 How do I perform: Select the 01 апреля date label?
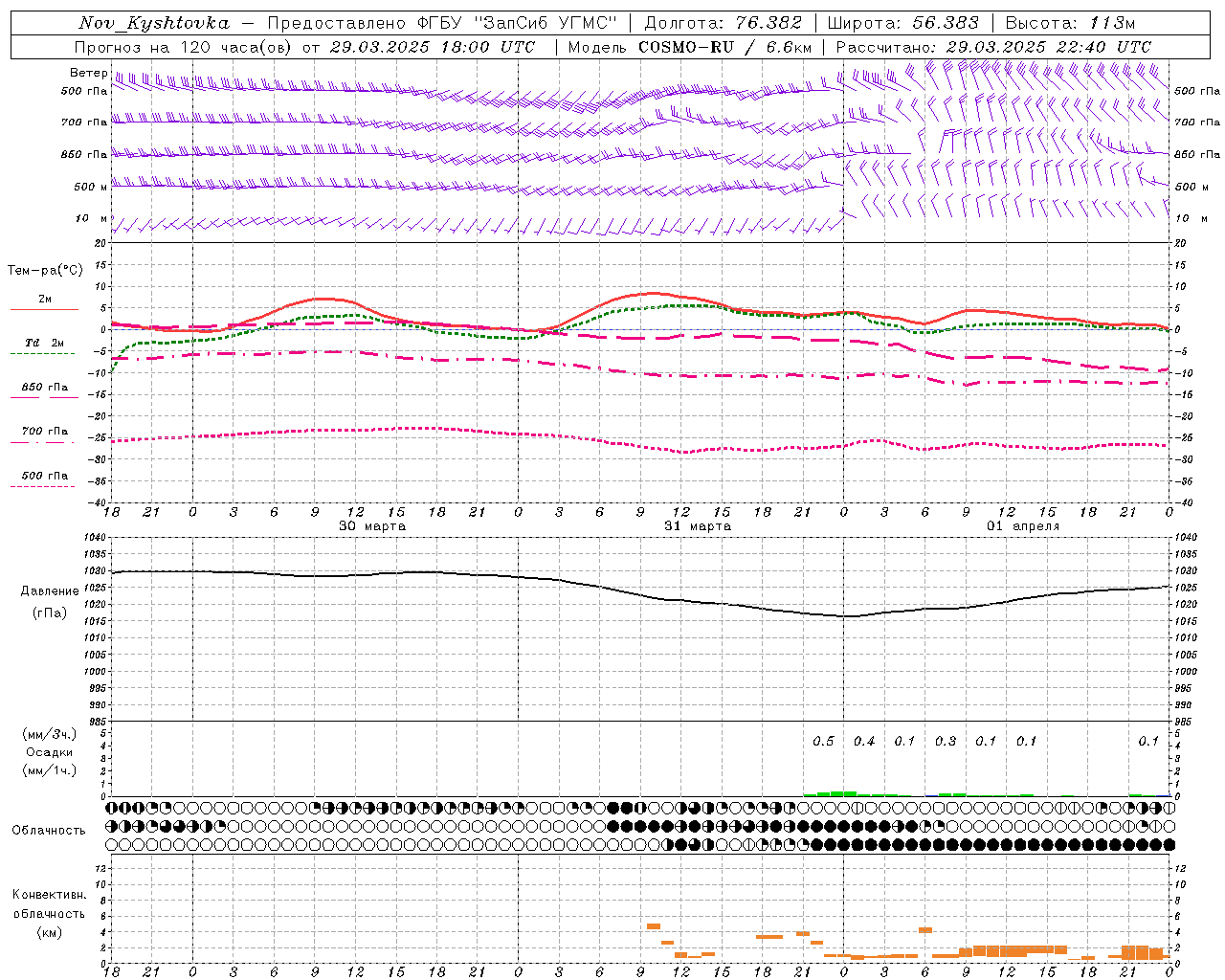pyautogui.click(x=1023, y=525)
